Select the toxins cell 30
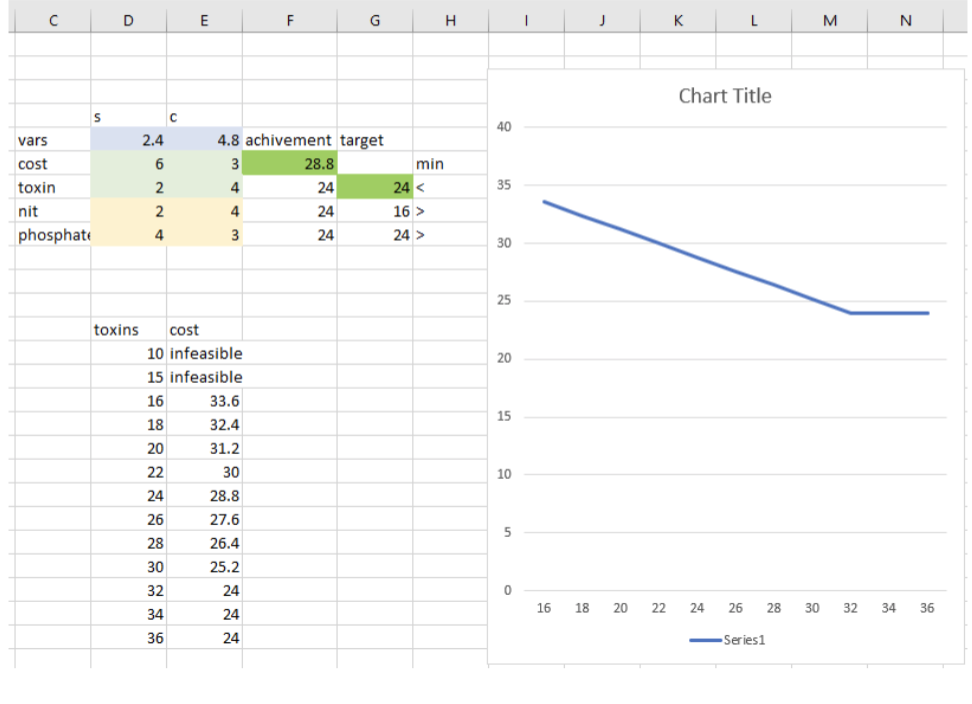This screenshot has width=972, height=704. (128, 566)
